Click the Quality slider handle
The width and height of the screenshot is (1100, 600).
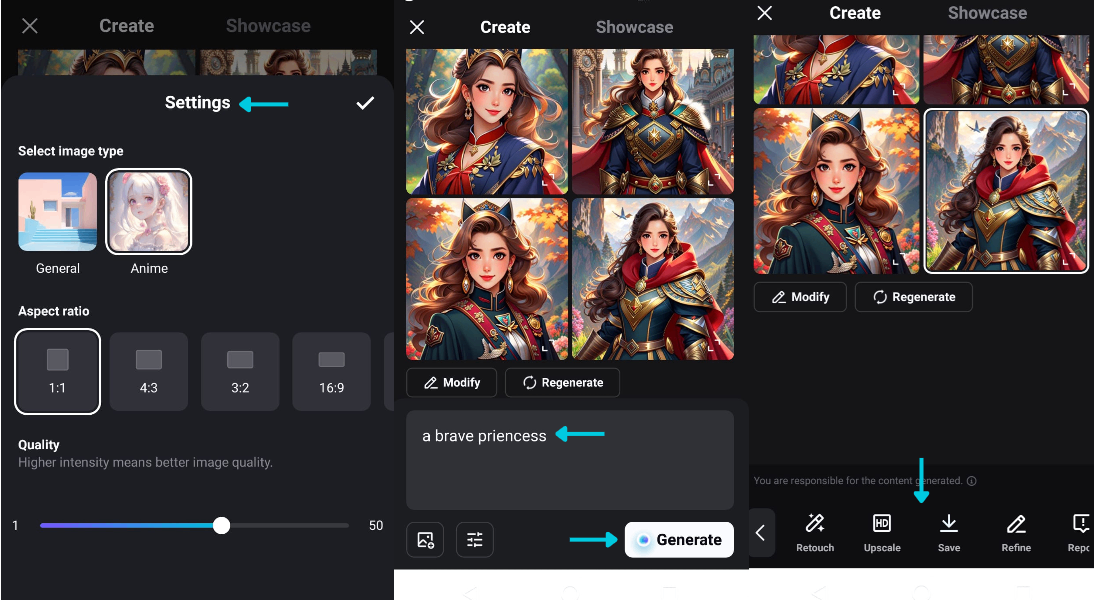pos(221,525)
